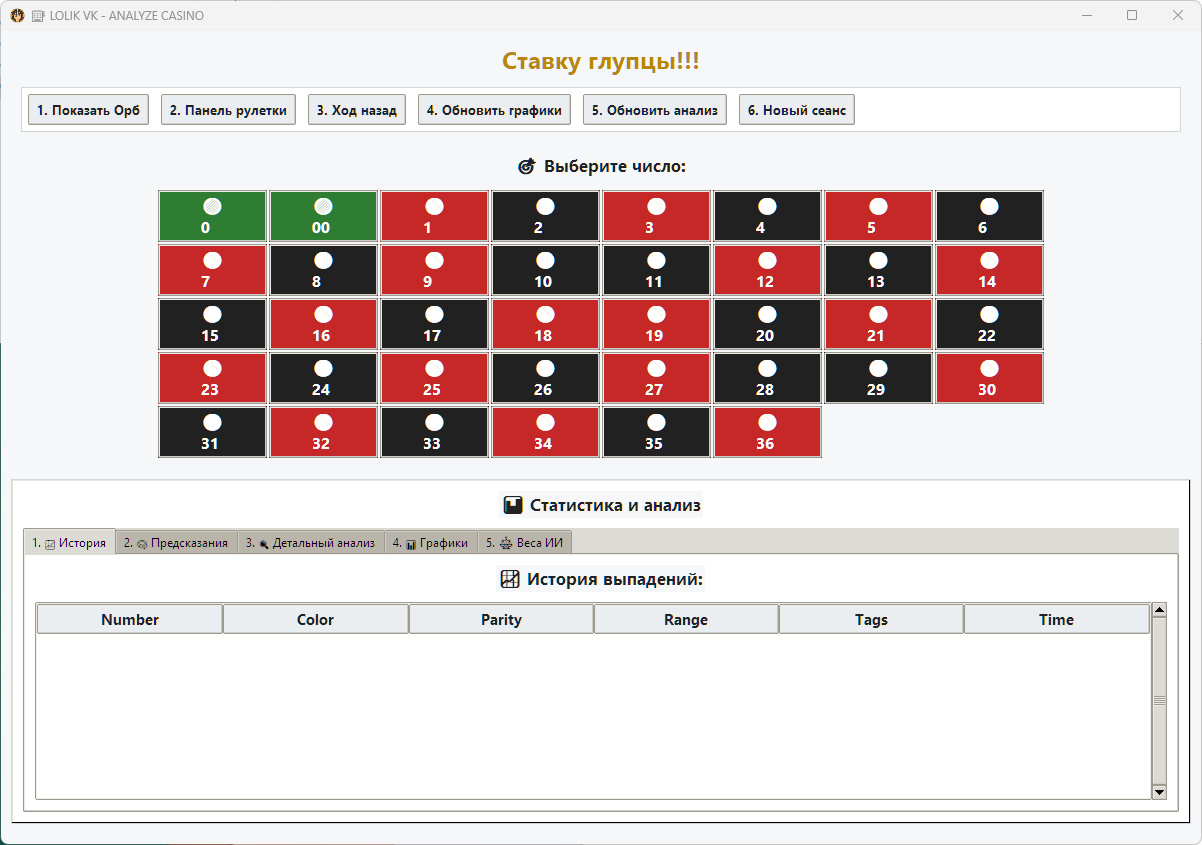The height and width of the screenshot is (845, 1202).
Task: Click the history scrollbar up arrow
Action: pyautogui.click(x=1160, y=610)
